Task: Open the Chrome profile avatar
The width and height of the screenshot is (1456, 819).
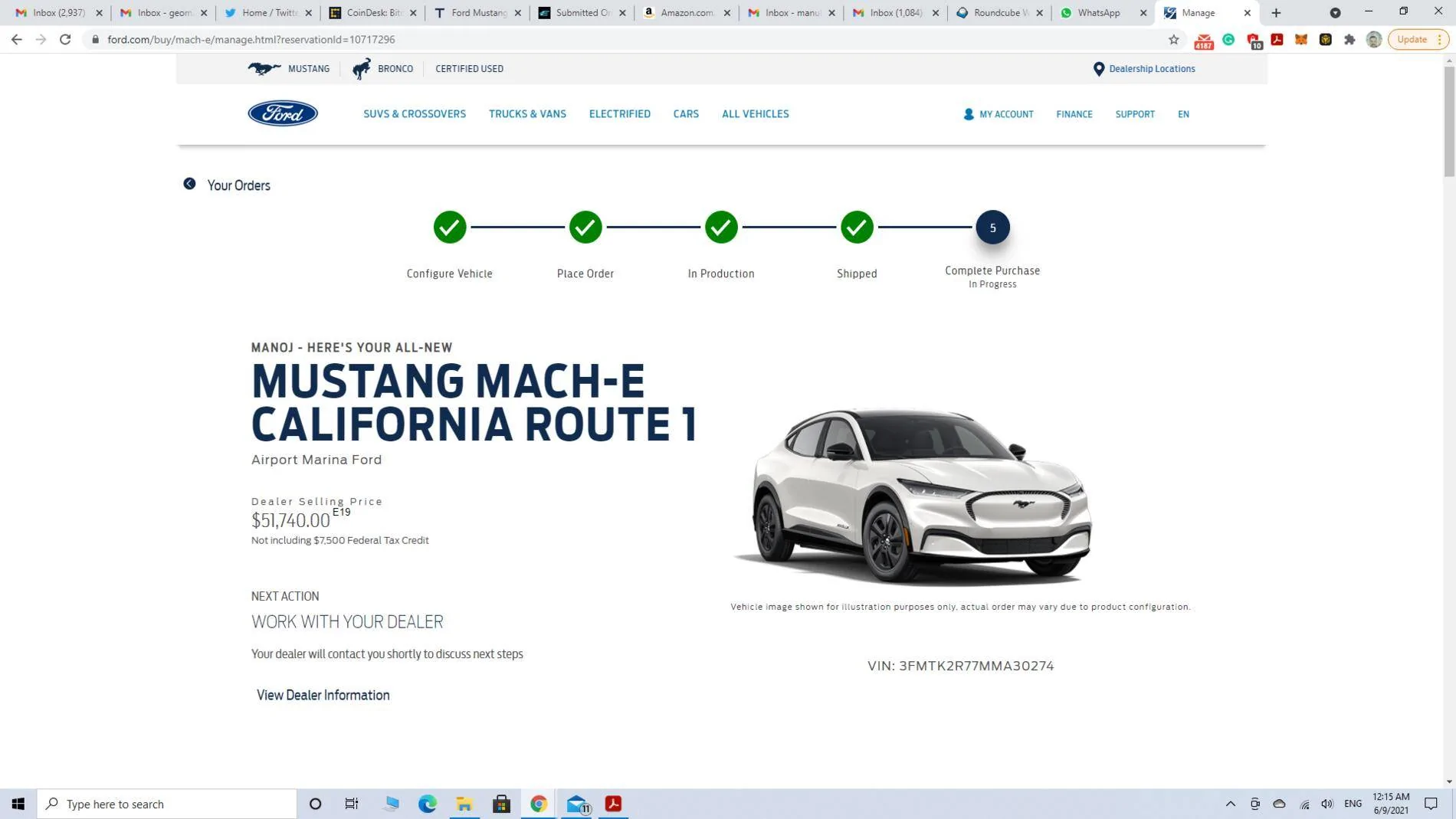Action: click(x=1373, y=39)
